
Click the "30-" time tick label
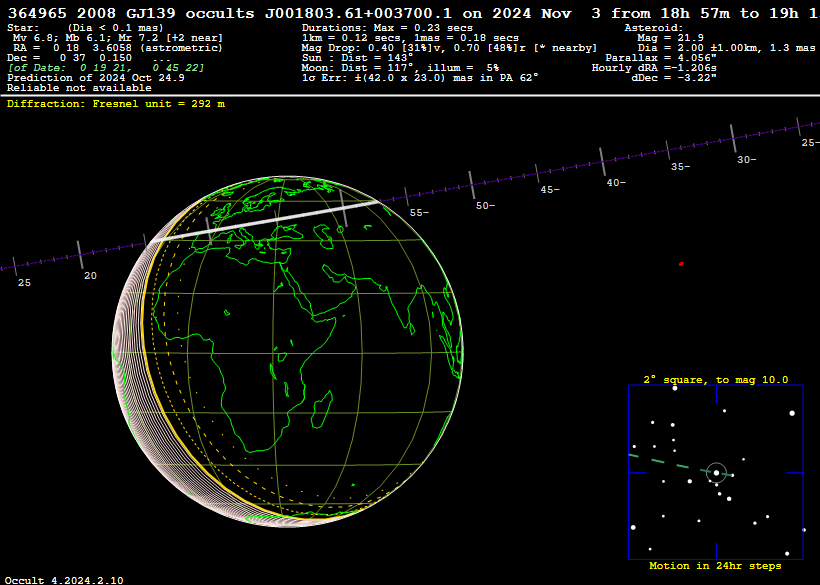point(747,160)
